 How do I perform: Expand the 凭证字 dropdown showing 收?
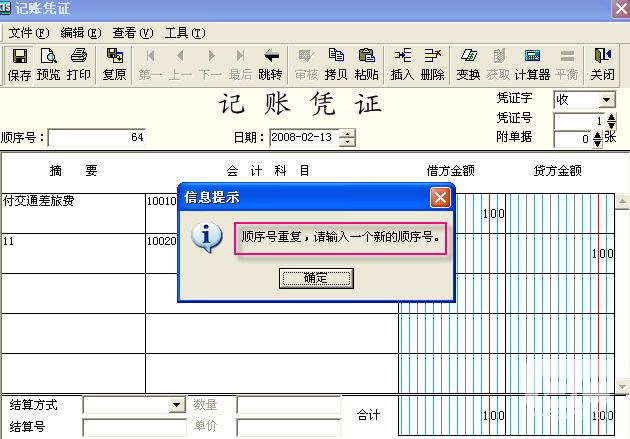point(607,100)
